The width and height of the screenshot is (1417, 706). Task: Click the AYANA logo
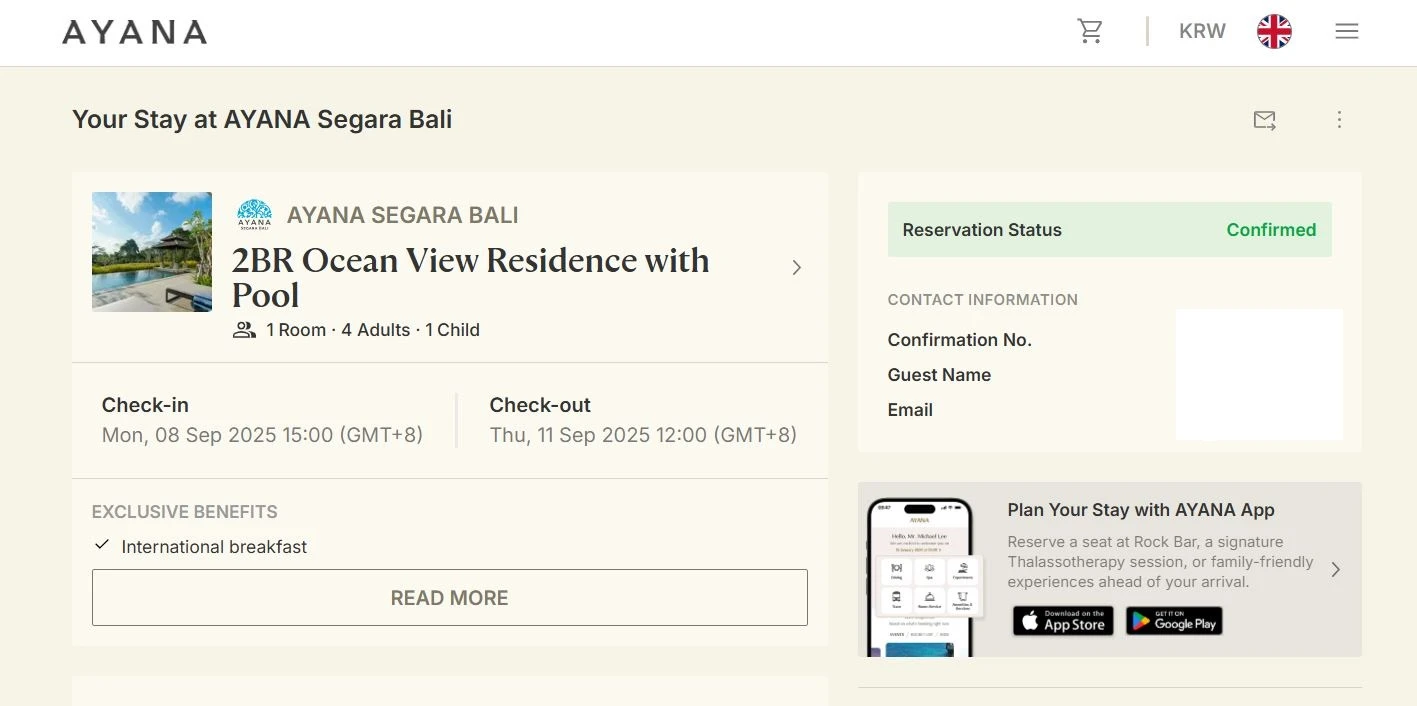(134, 32)
